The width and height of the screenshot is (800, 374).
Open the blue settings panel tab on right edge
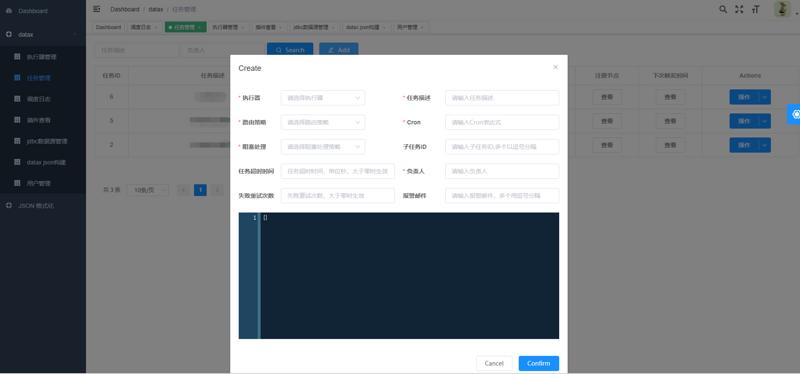click(x=794, y=114)
